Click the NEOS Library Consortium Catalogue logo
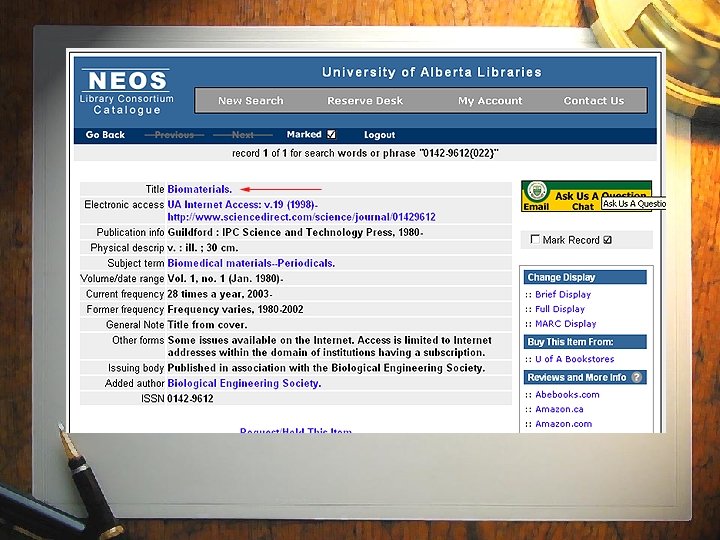This screenshot has width=720, height=540. (x=127, y=91)
